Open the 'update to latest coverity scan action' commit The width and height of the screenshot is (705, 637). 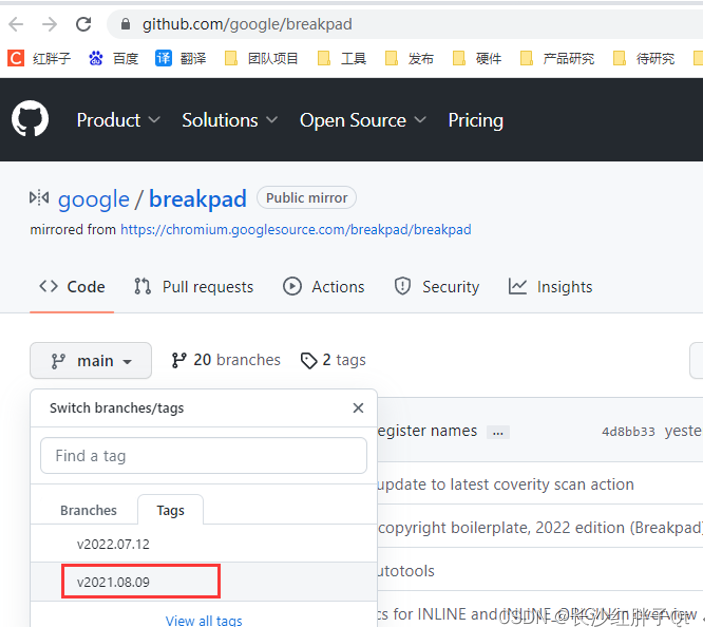[506, 484]
